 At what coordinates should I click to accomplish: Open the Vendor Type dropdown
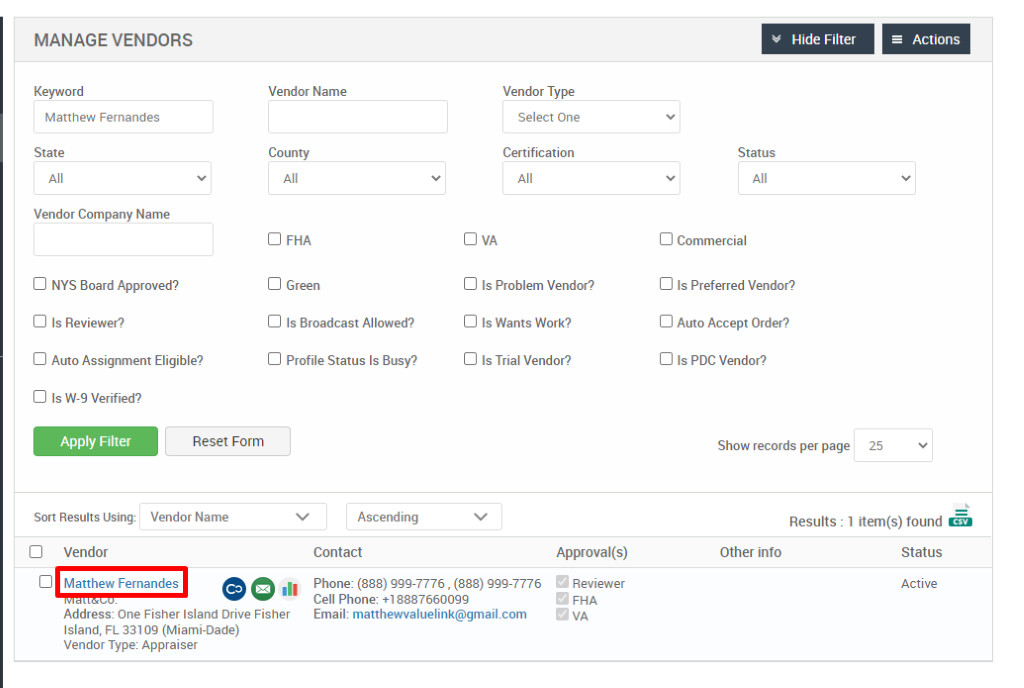(590, 116)
